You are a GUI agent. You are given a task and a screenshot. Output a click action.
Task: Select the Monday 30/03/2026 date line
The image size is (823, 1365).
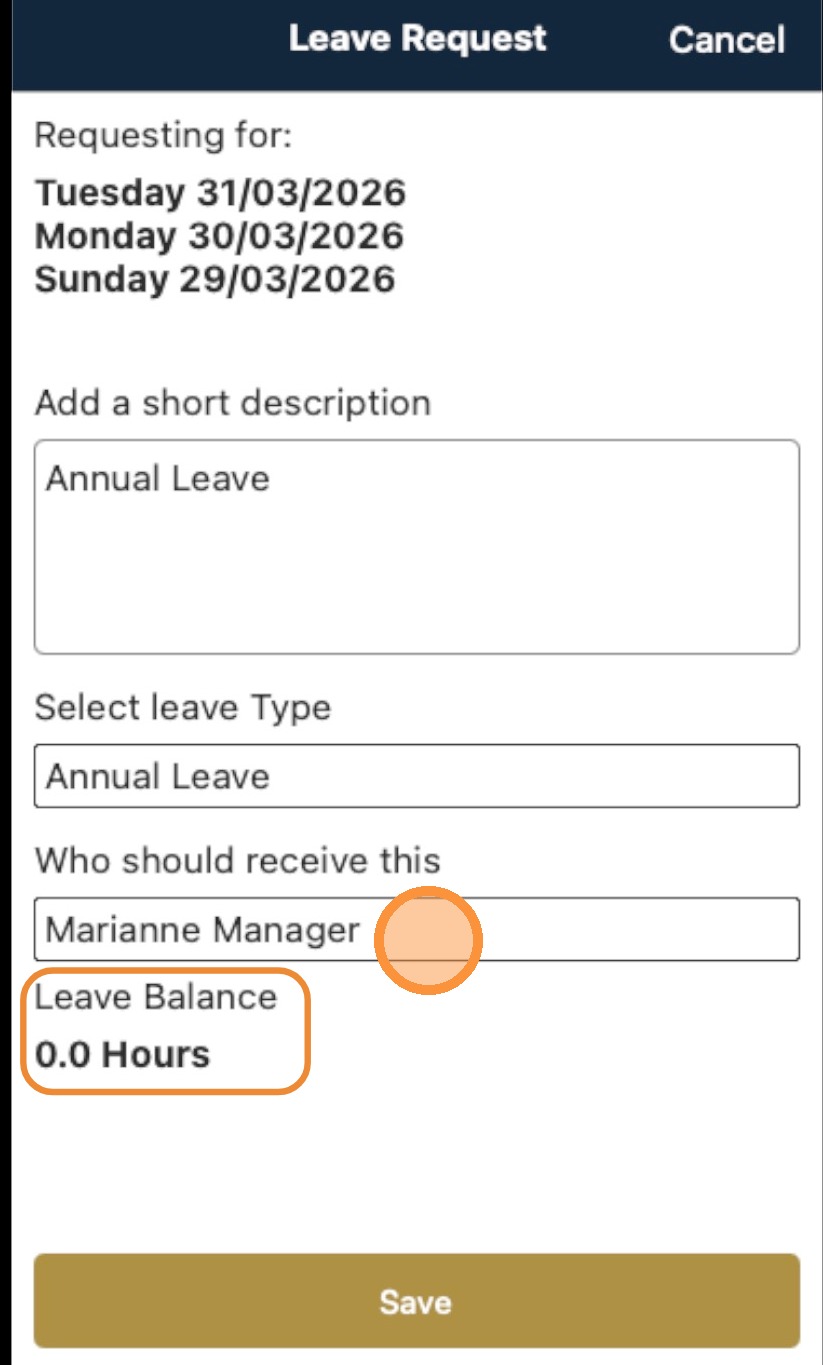(x=219, y=236)
